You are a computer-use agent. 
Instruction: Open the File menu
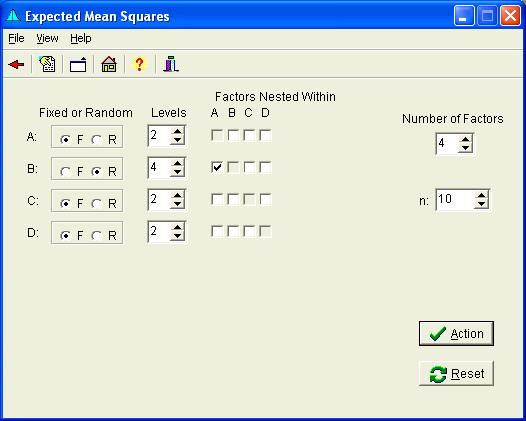(16, 39)
